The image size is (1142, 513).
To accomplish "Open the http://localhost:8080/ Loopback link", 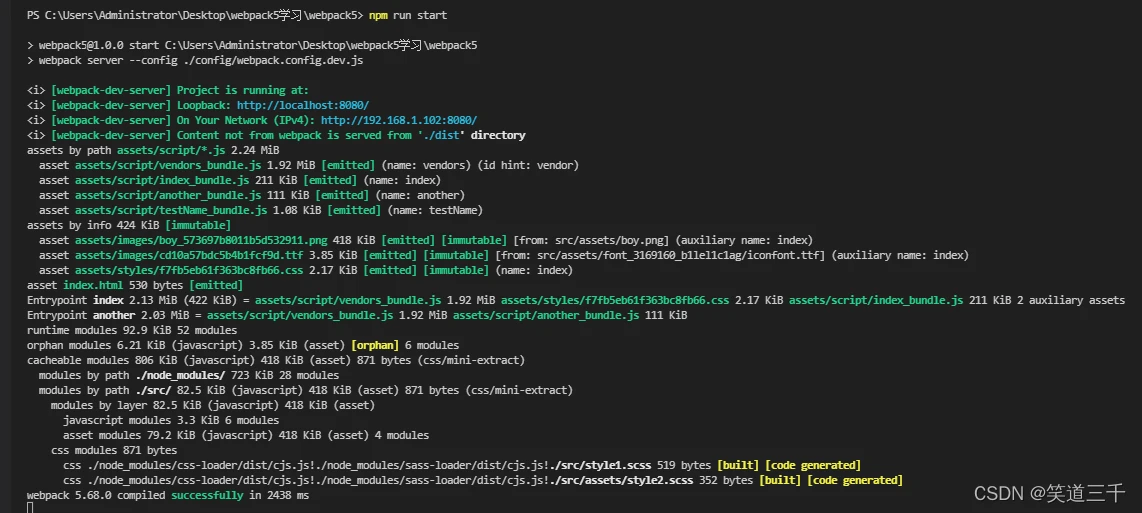I will (302, 105).
